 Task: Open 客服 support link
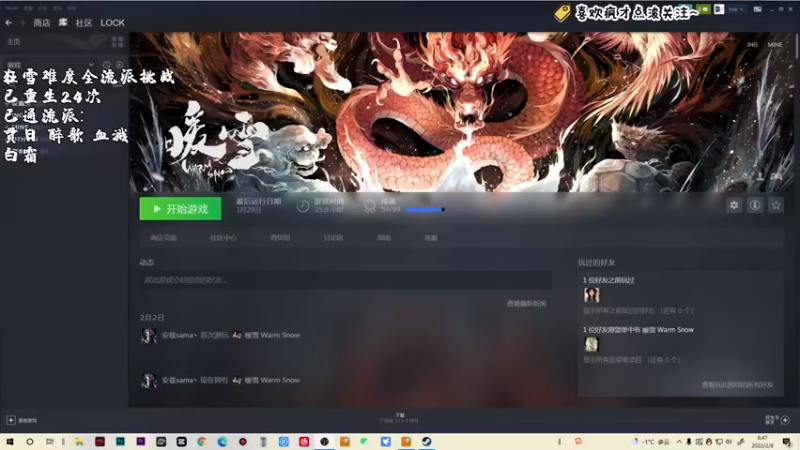pyautogui.click(x=431, y=238)
